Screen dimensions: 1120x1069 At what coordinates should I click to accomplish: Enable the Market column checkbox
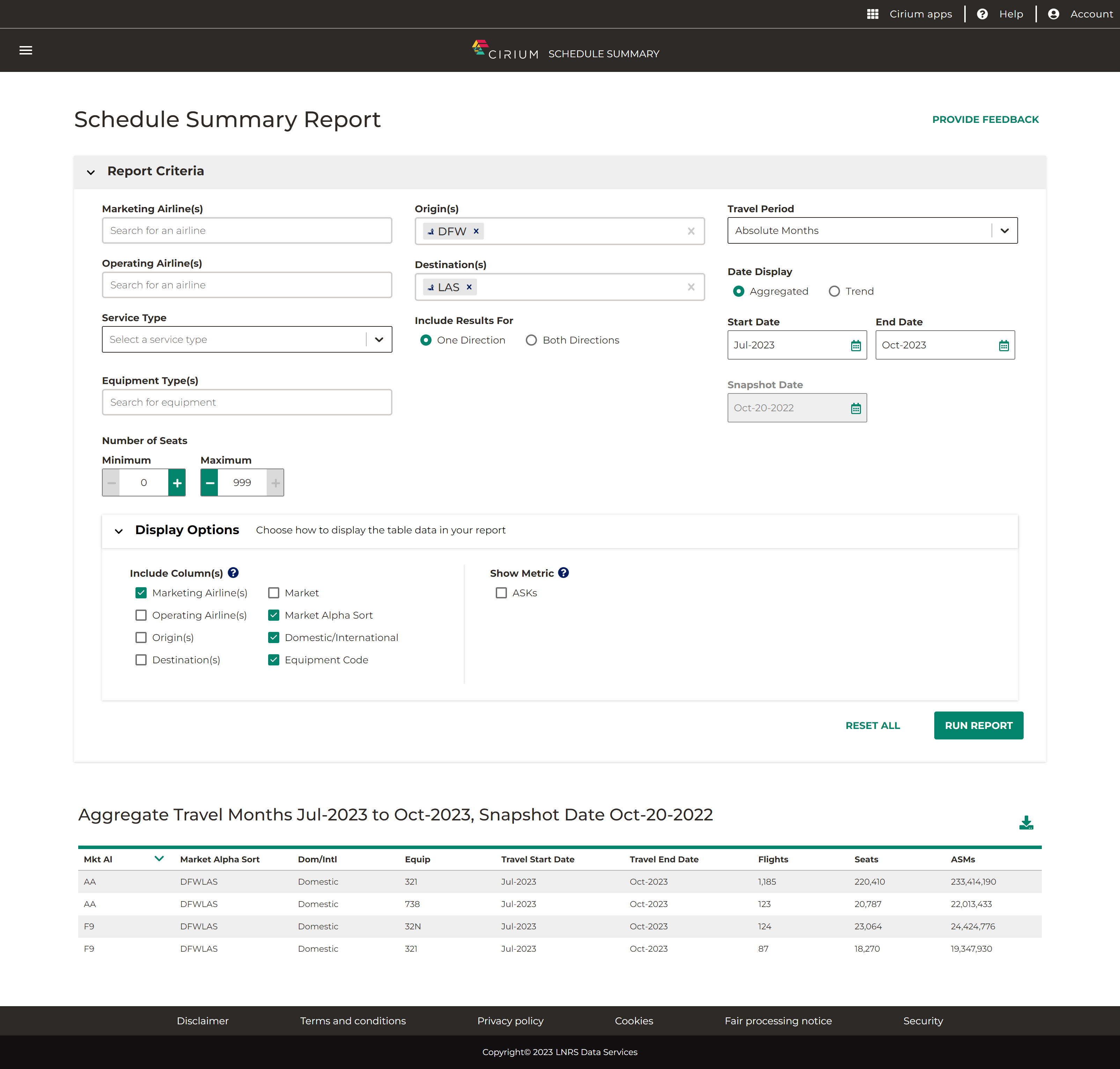pyautogui.click(x=274, y=592)
